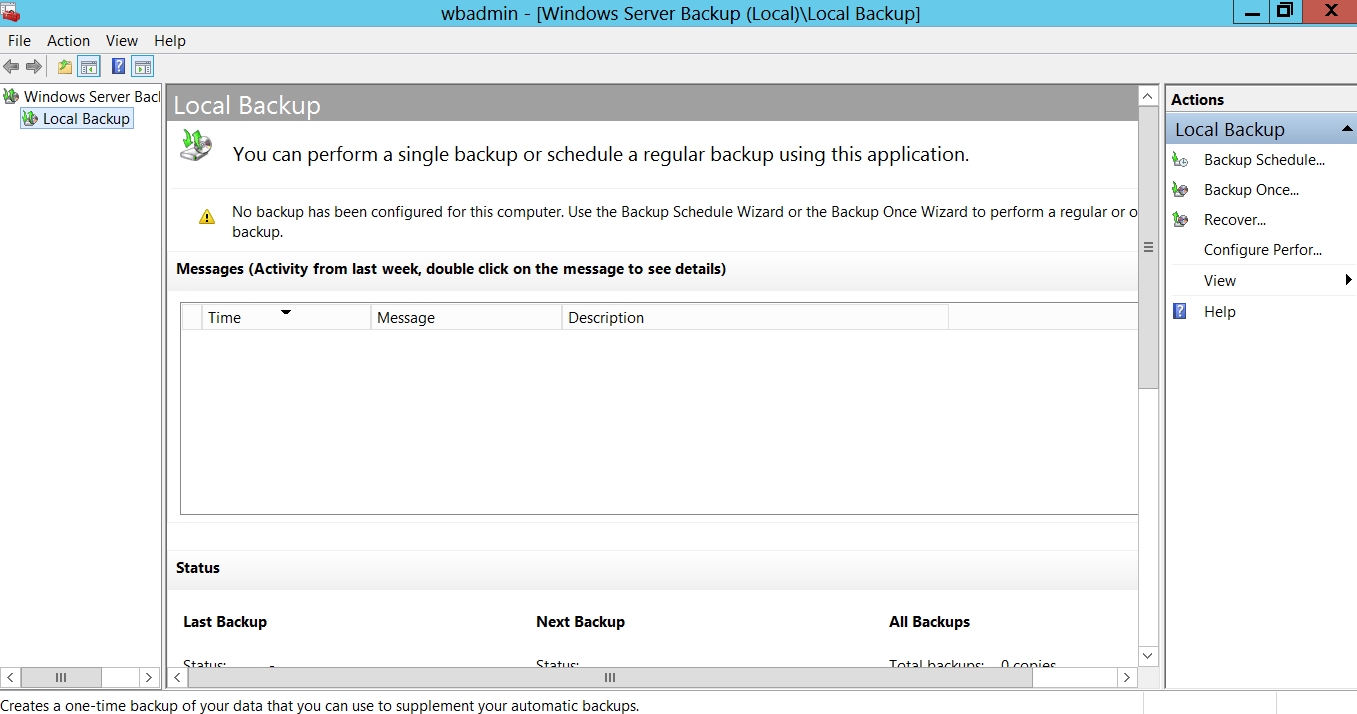
Task: Open the File menu
Action: (x=19, y=41)
